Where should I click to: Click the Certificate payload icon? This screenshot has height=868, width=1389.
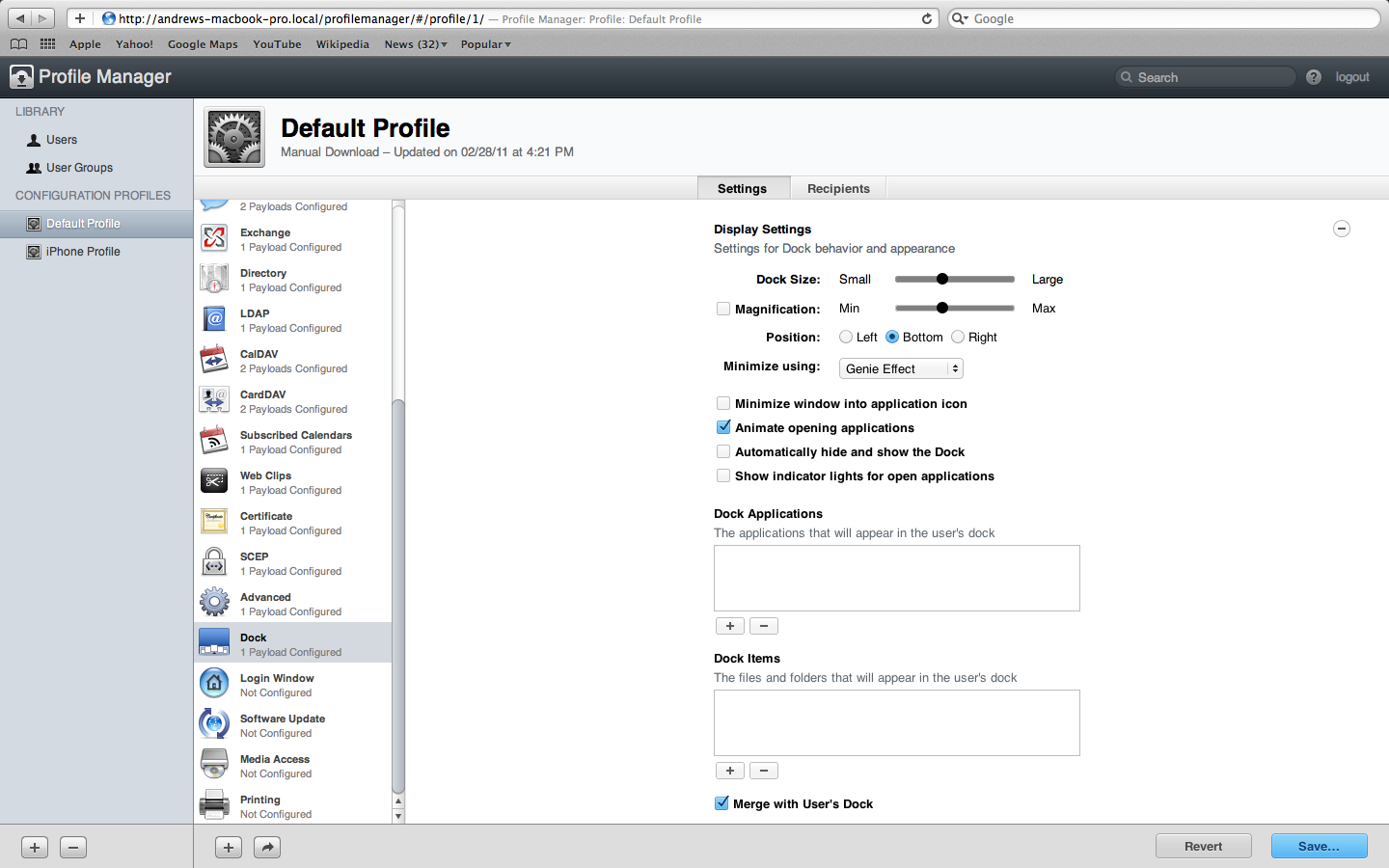[x=214, y=521]
